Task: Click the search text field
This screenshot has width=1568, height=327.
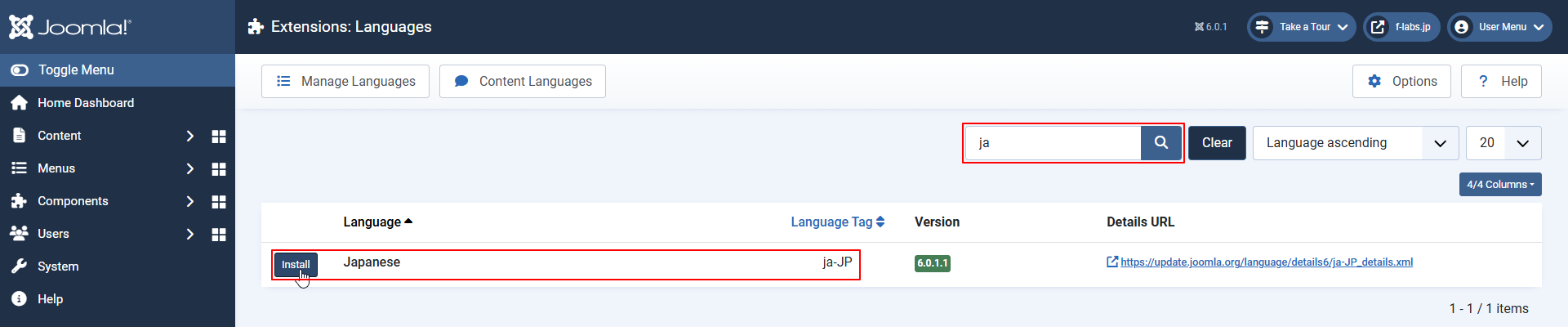Action: pyautogui.click(x=1053, y=143)
